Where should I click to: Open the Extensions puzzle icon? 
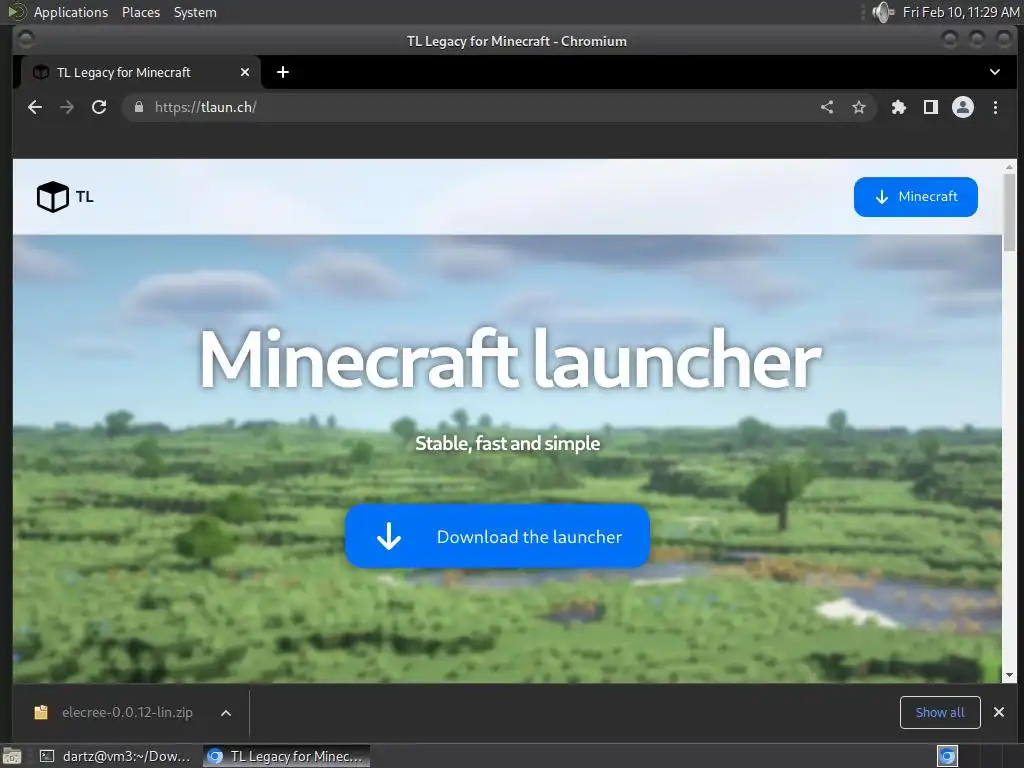point(899,107)
